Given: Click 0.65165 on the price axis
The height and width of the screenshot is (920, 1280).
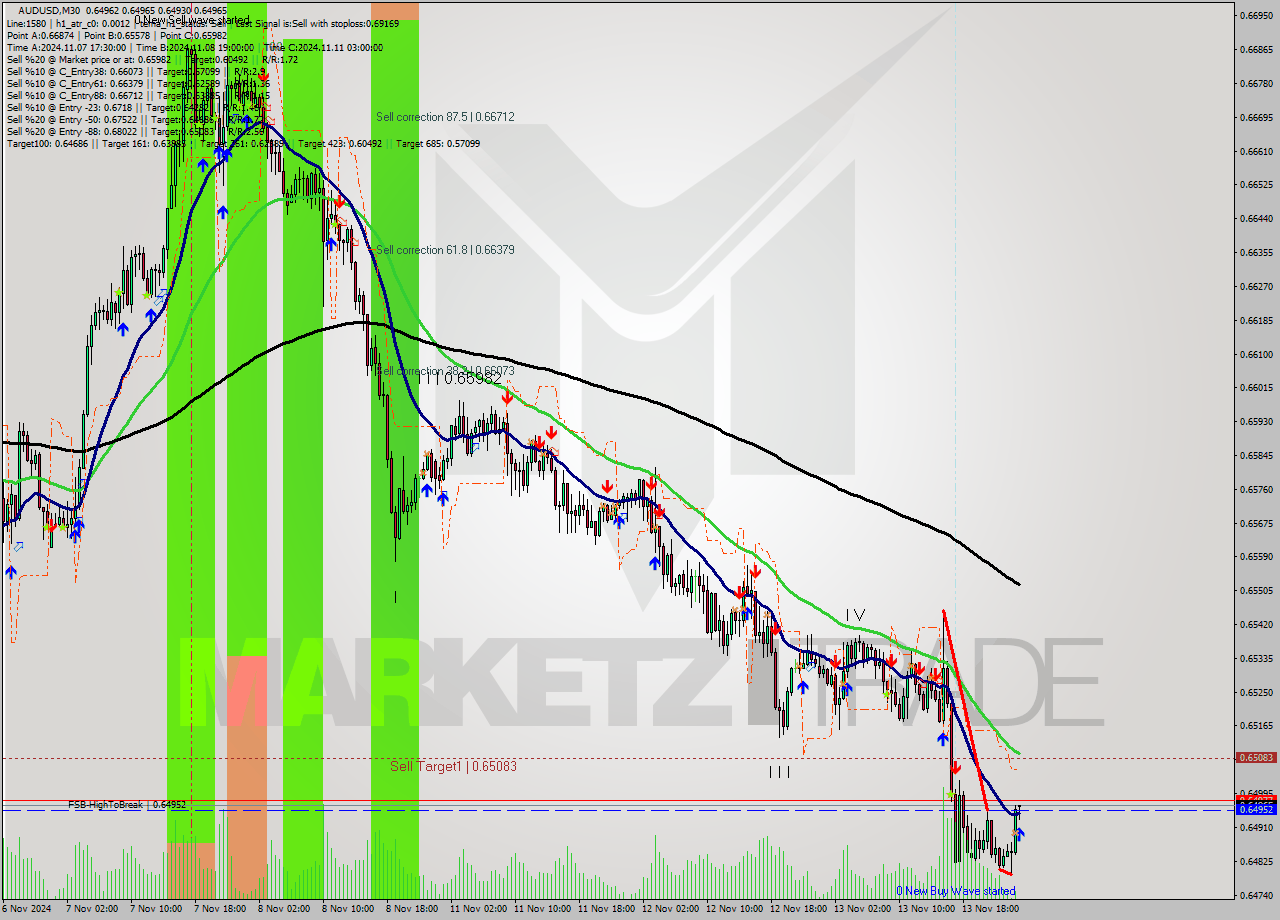Looking at the screenshot, I should tap(1257, 725).
